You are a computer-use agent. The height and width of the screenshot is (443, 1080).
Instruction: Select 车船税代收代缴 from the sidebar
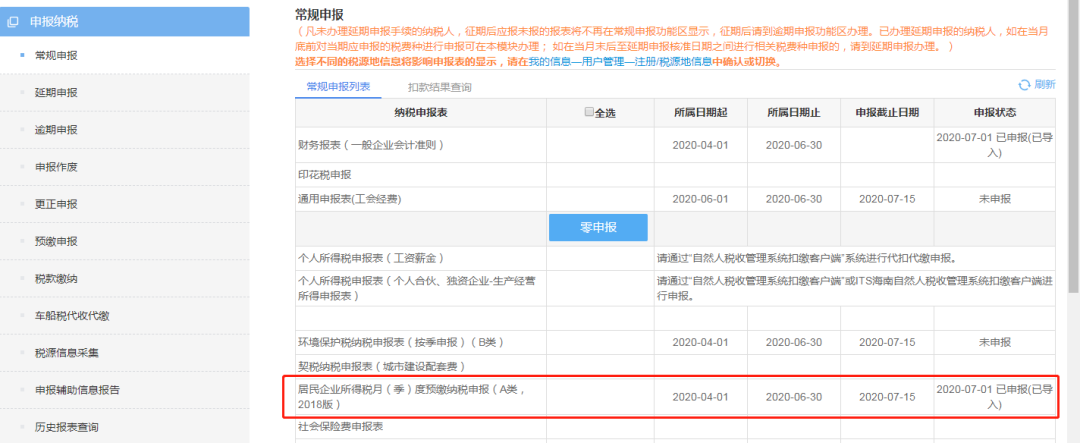click(x=72, y=316)
